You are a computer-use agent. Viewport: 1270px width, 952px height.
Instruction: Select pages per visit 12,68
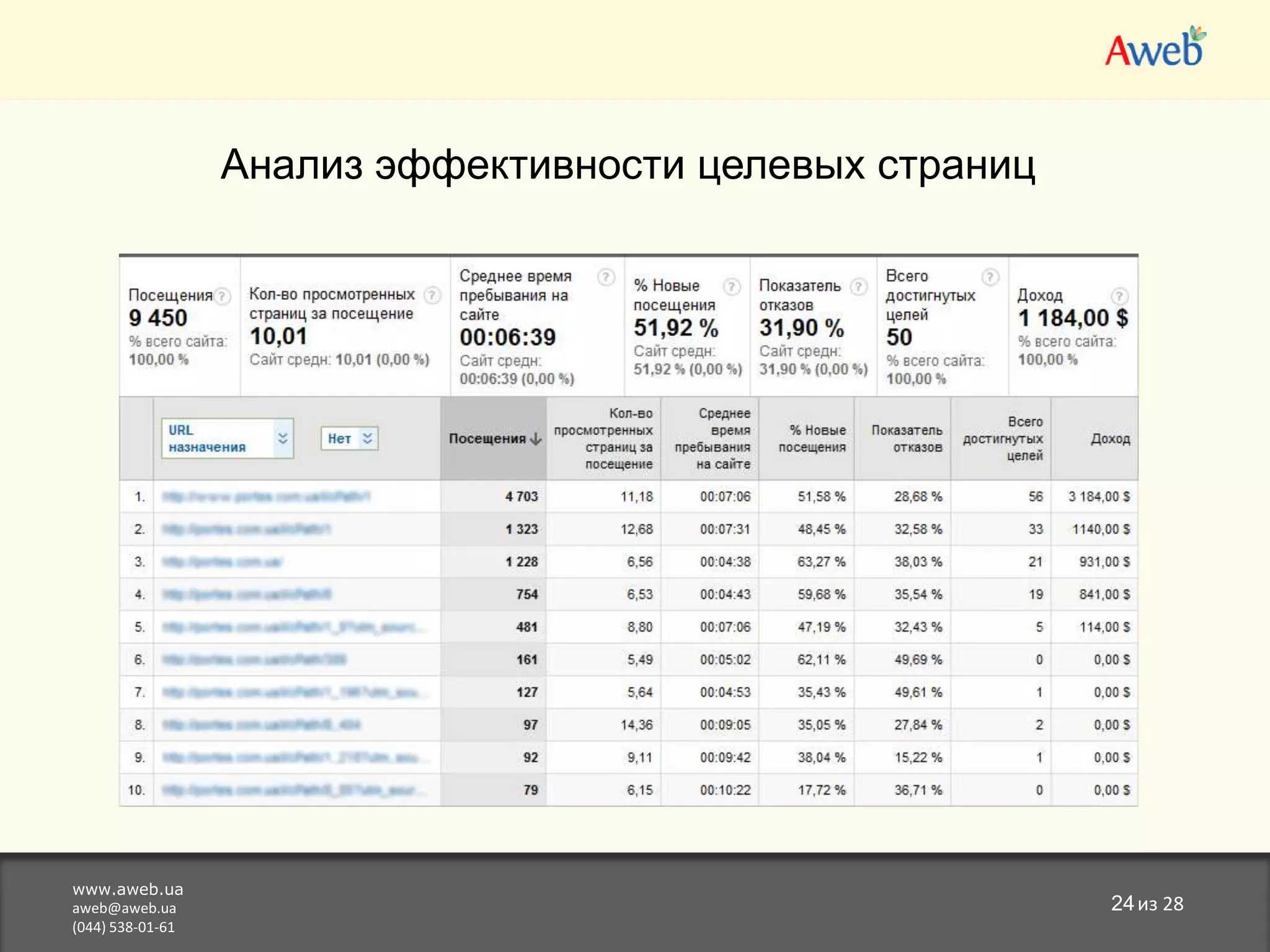[637, 529]
